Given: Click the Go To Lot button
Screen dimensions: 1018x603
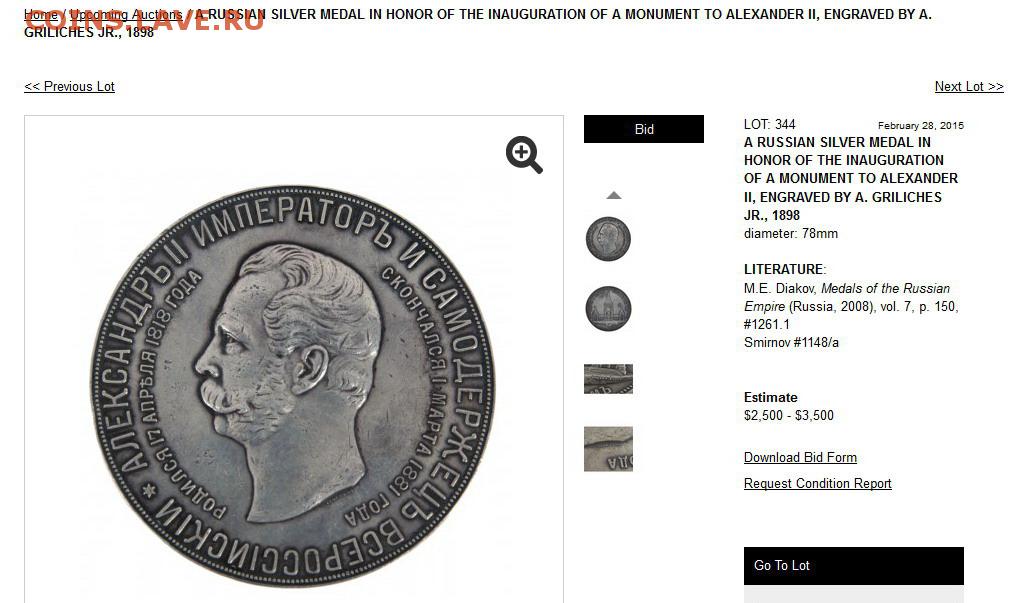Looking at the screenshot, I should pos(854,565).
